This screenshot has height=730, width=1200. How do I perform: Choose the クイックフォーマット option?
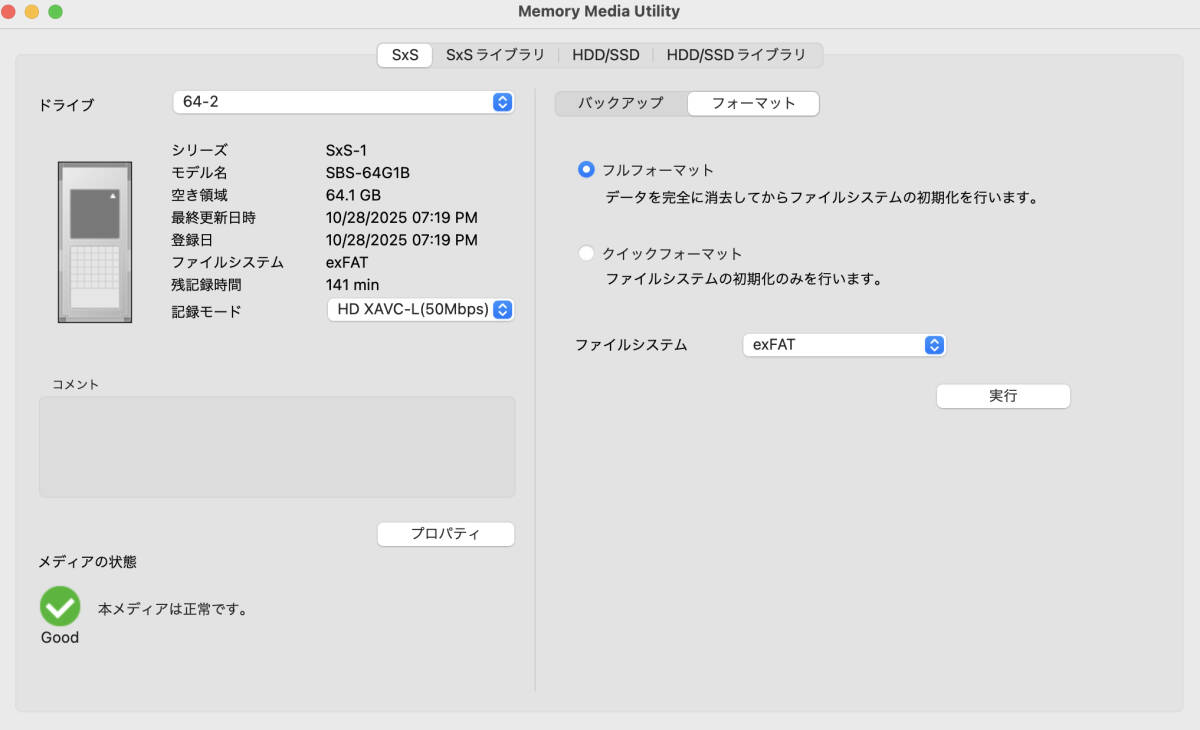tap(586, 252)
